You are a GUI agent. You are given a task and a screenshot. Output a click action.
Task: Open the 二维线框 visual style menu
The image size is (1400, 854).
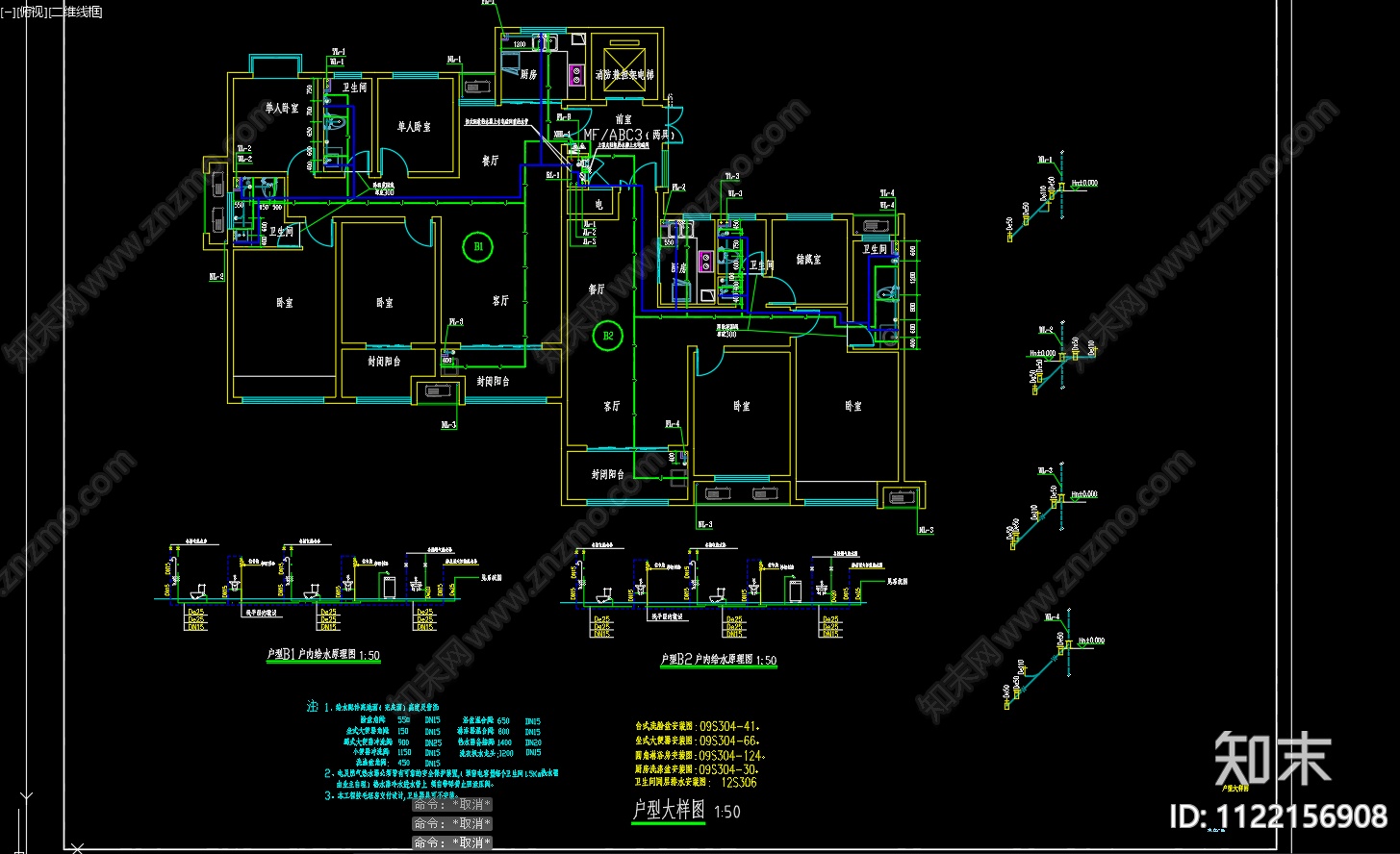(x=75, y=12)
